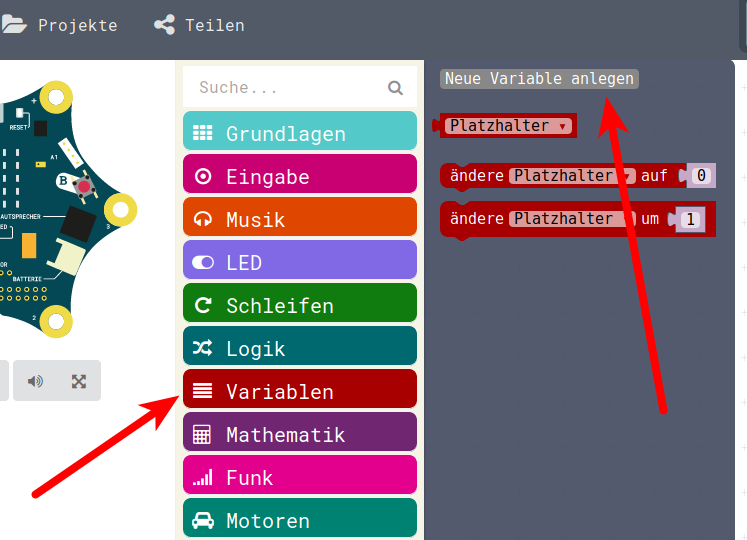Open the Variablen category

pyautogui.click(x=300, y=389)
